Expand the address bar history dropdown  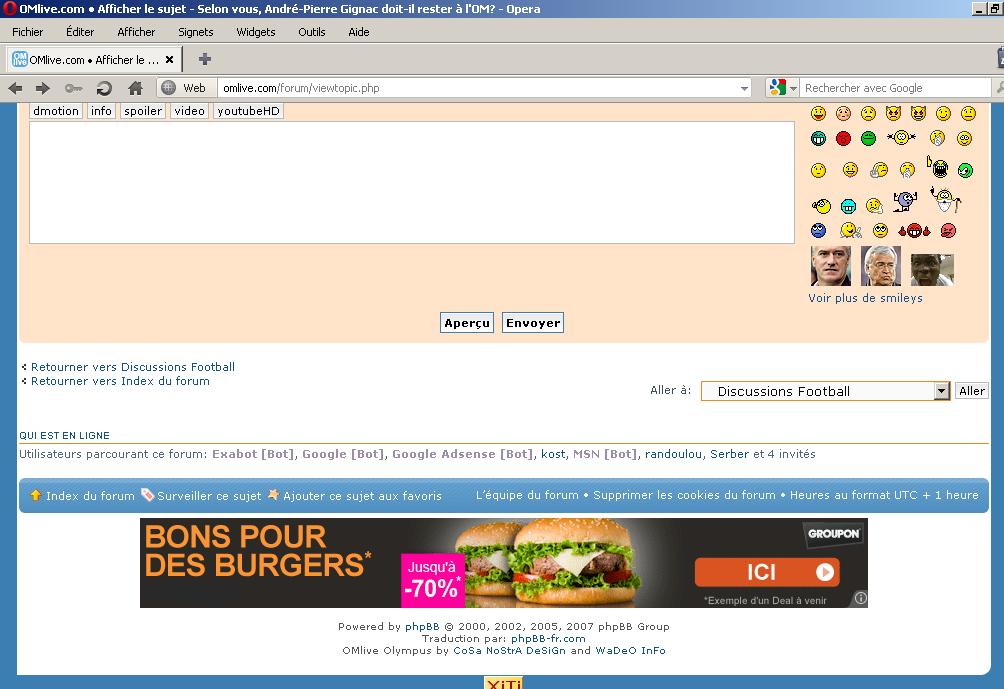pos(744,88)
